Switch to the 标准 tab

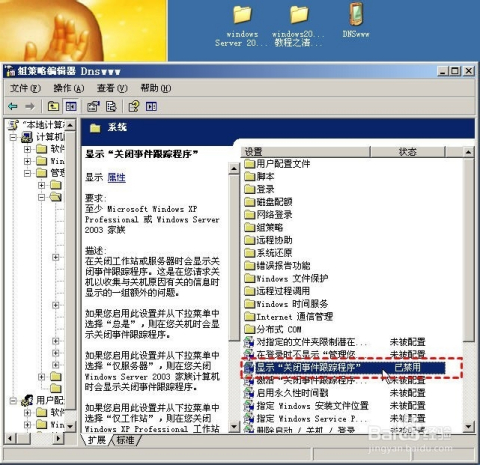(x=126, y=440)
